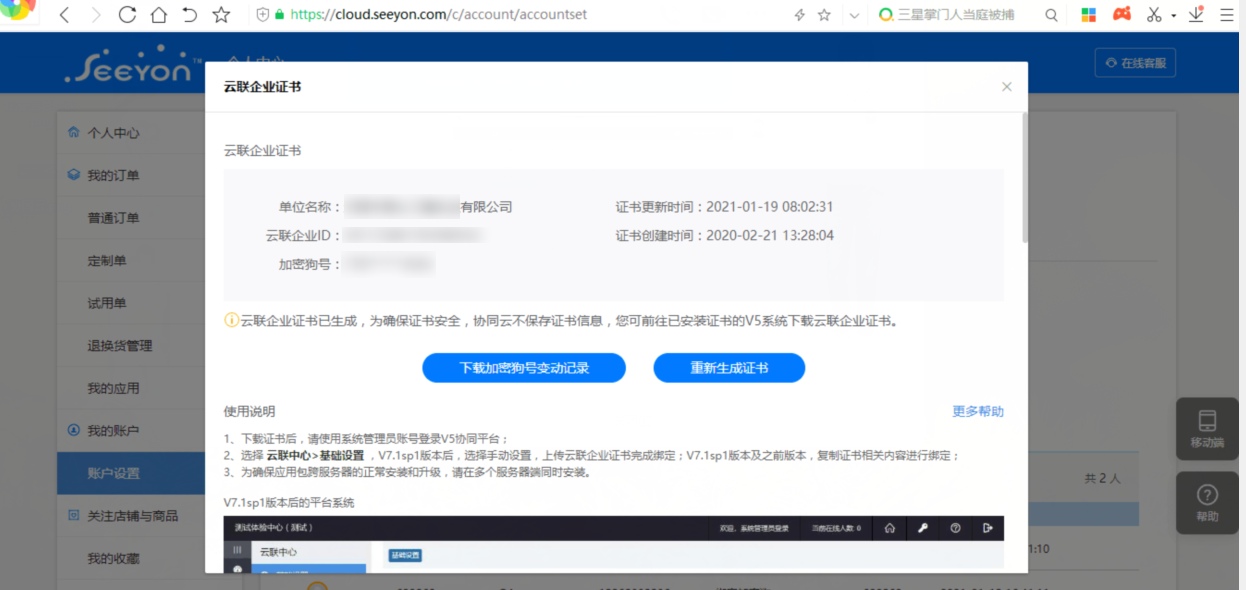Screen dimensions: 1246x590
Task: Click the browser back arrow
Action: point(64,15)
